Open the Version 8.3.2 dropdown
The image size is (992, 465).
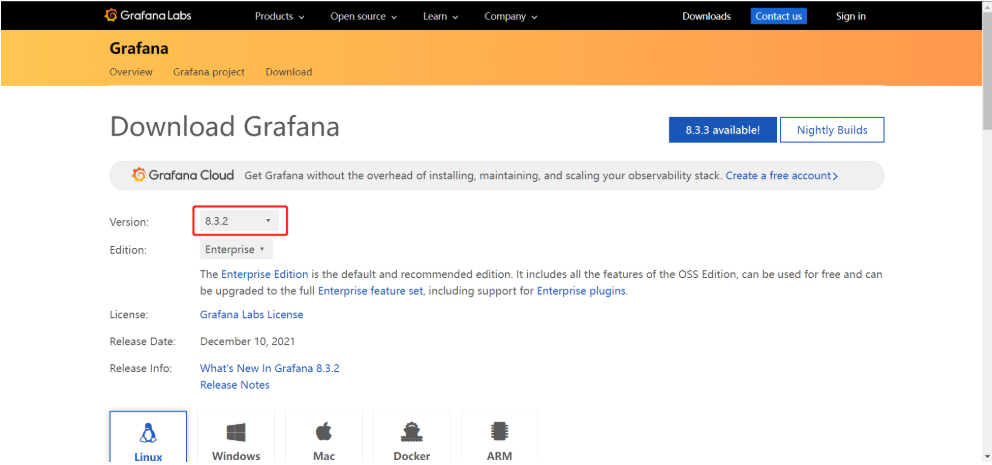tap(239, 220)
